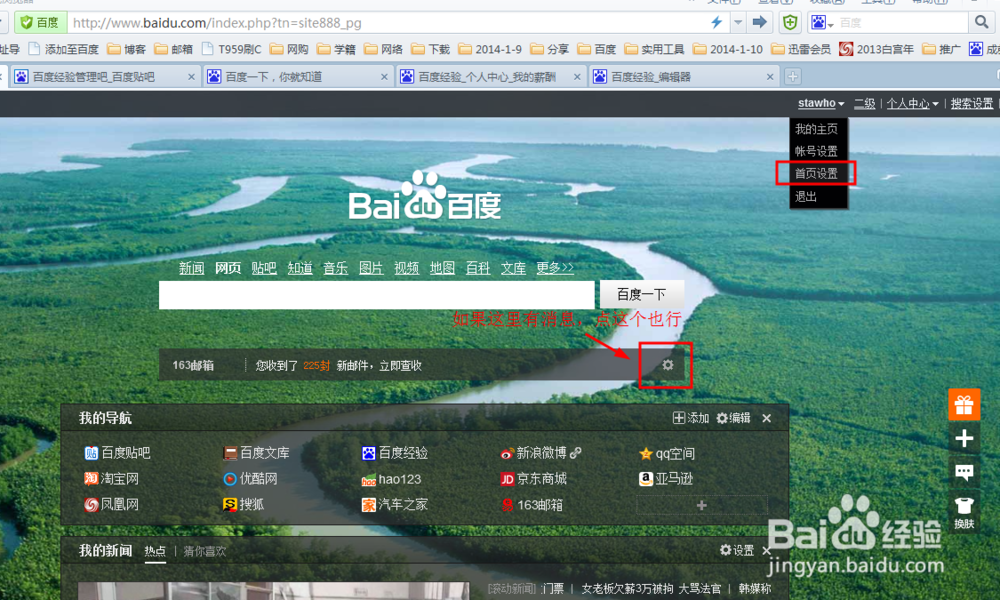Screen dimensions: 1000x600
Task: Expand 更多>> search categories
Action: tap(555, 268)
